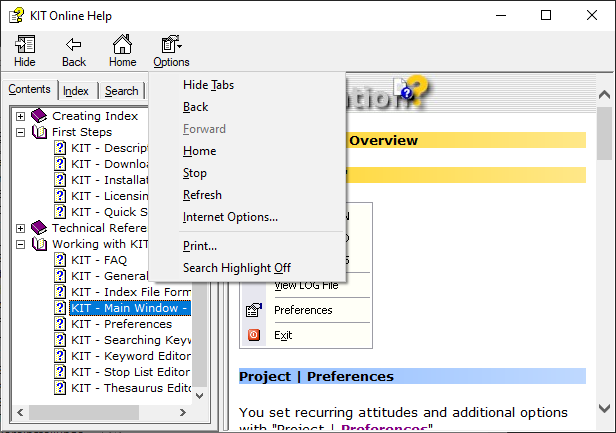
Task: Choose Internet Options from the menu
Action: pos(230,217)
